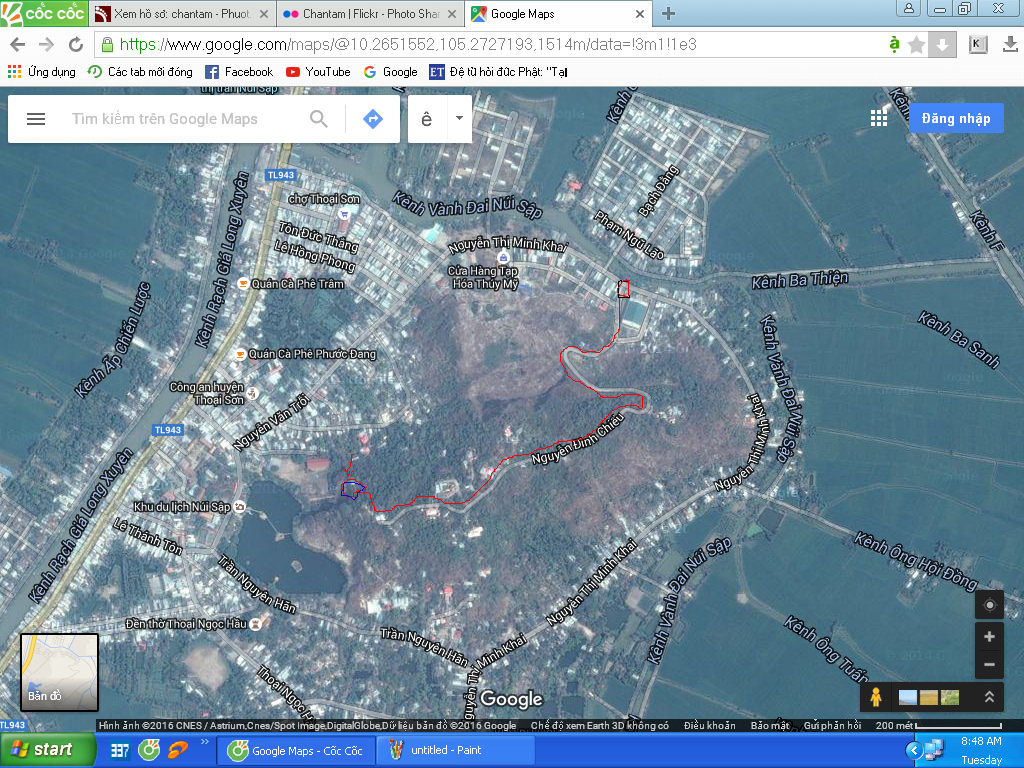The image size is (1024, 768).
Task: Click the user profile icon in title bar
Action: (x=908, y=8)
